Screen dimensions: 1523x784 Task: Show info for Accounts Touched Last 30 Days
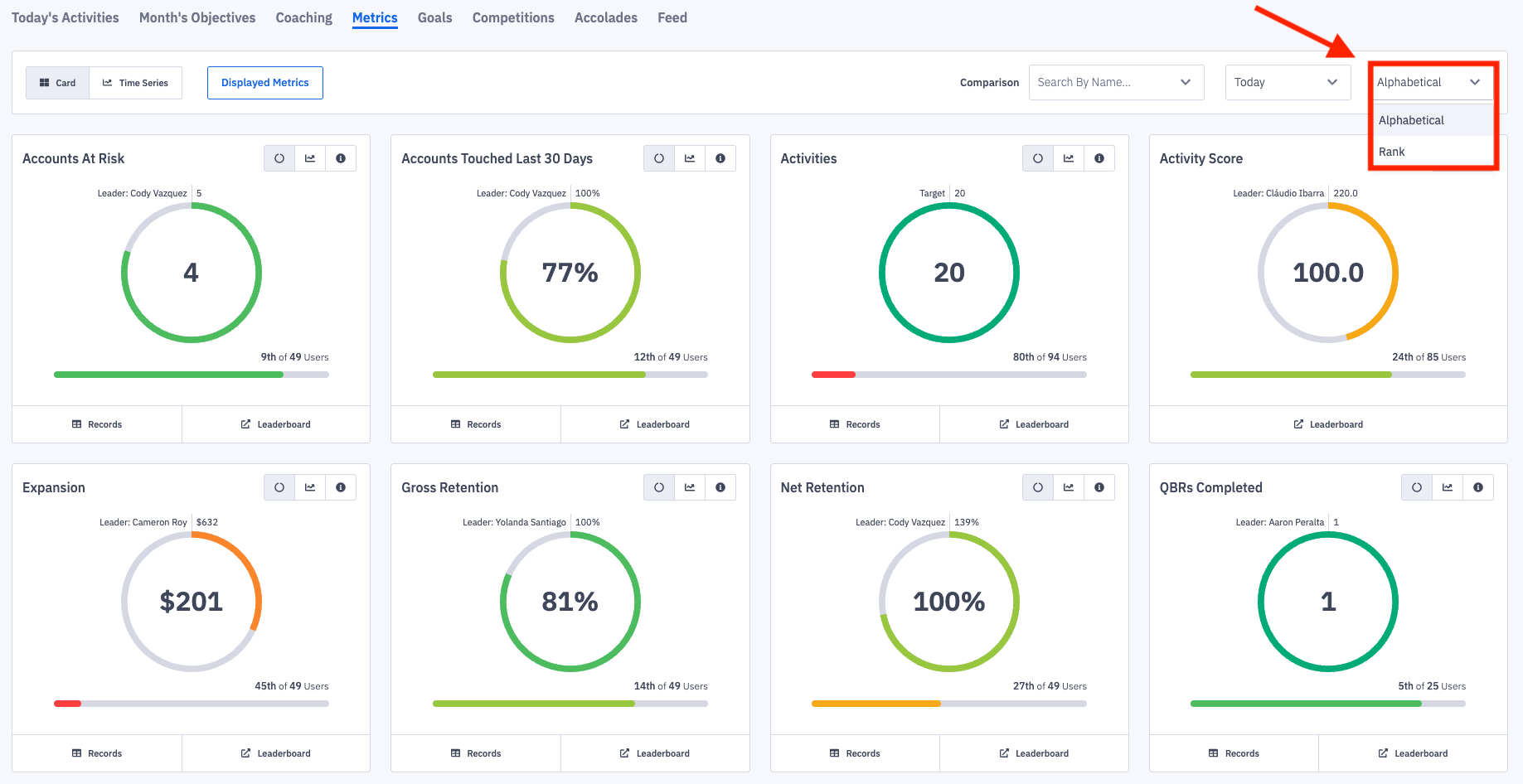tap(720, 158)
